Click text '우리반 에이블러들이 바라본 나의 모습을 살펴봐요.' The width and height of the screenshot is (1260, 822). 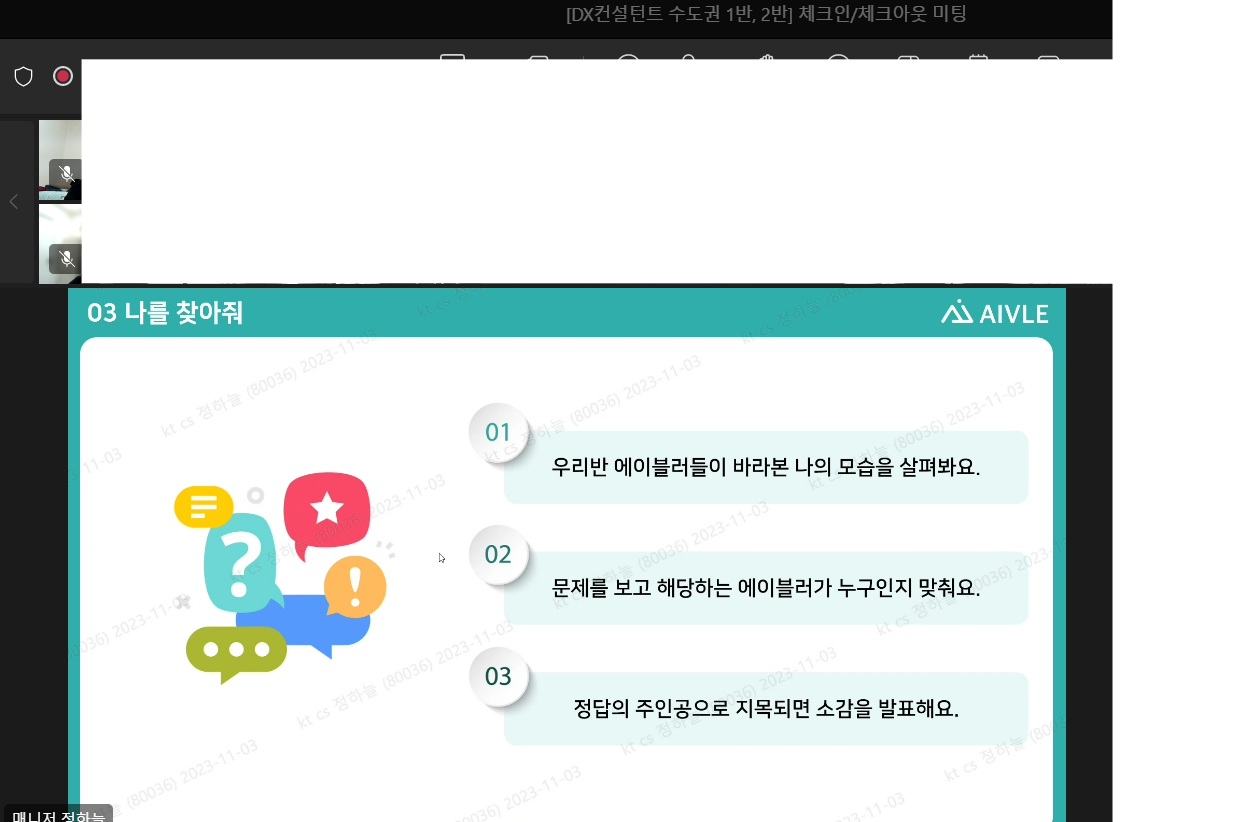pyautogui.click(x=766, y=467)
